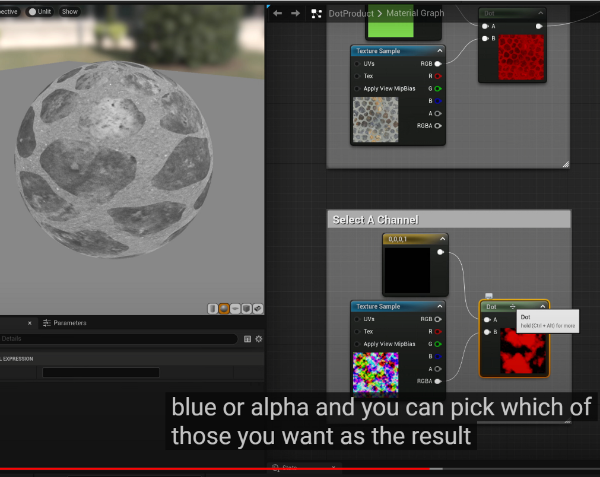Open the Unlit view mode menu
The height and width of the screenshot is (477, 600).
(40, 11)
